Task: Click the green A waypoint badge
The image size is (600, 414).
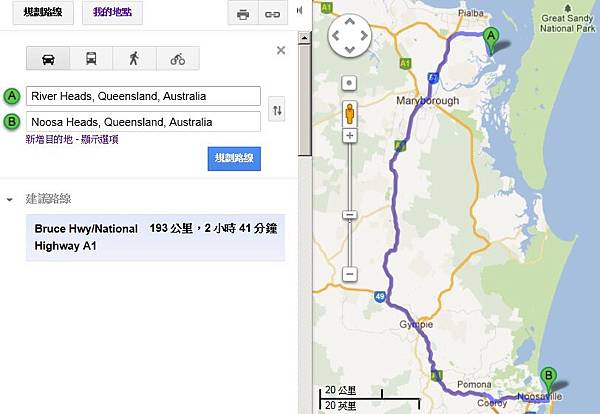Action: tap(12, 96)
